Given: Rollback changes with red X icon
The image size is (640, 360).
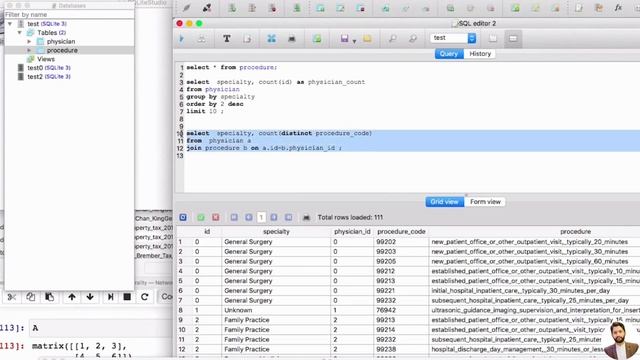Looking at the screenshot, I should (216, 218).
